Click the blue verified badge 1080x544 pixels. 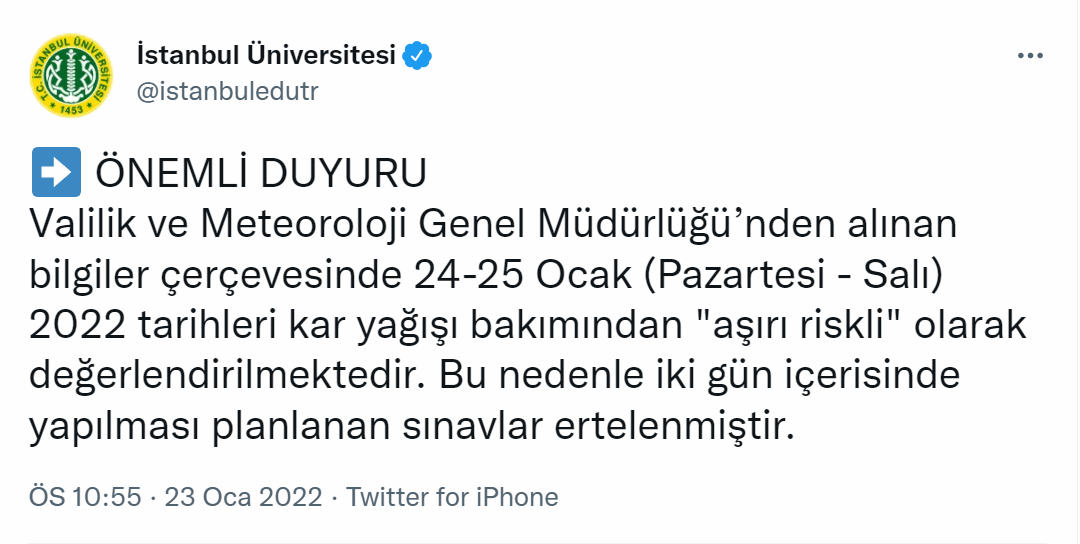(417, 56)
